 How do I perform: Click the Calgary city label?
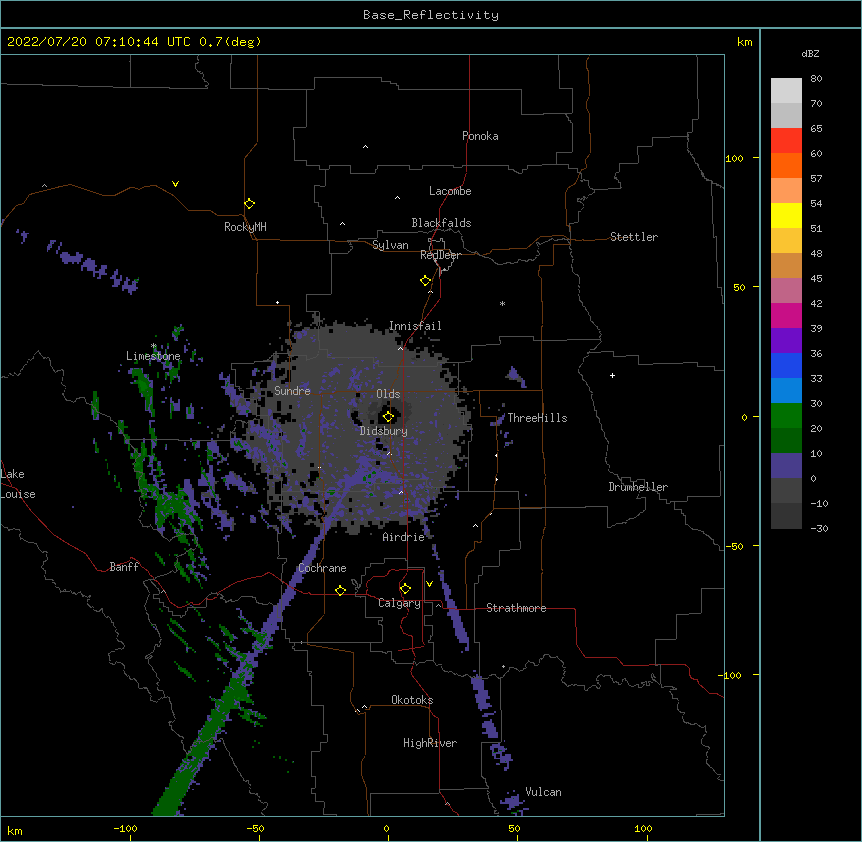pos(399,603)
